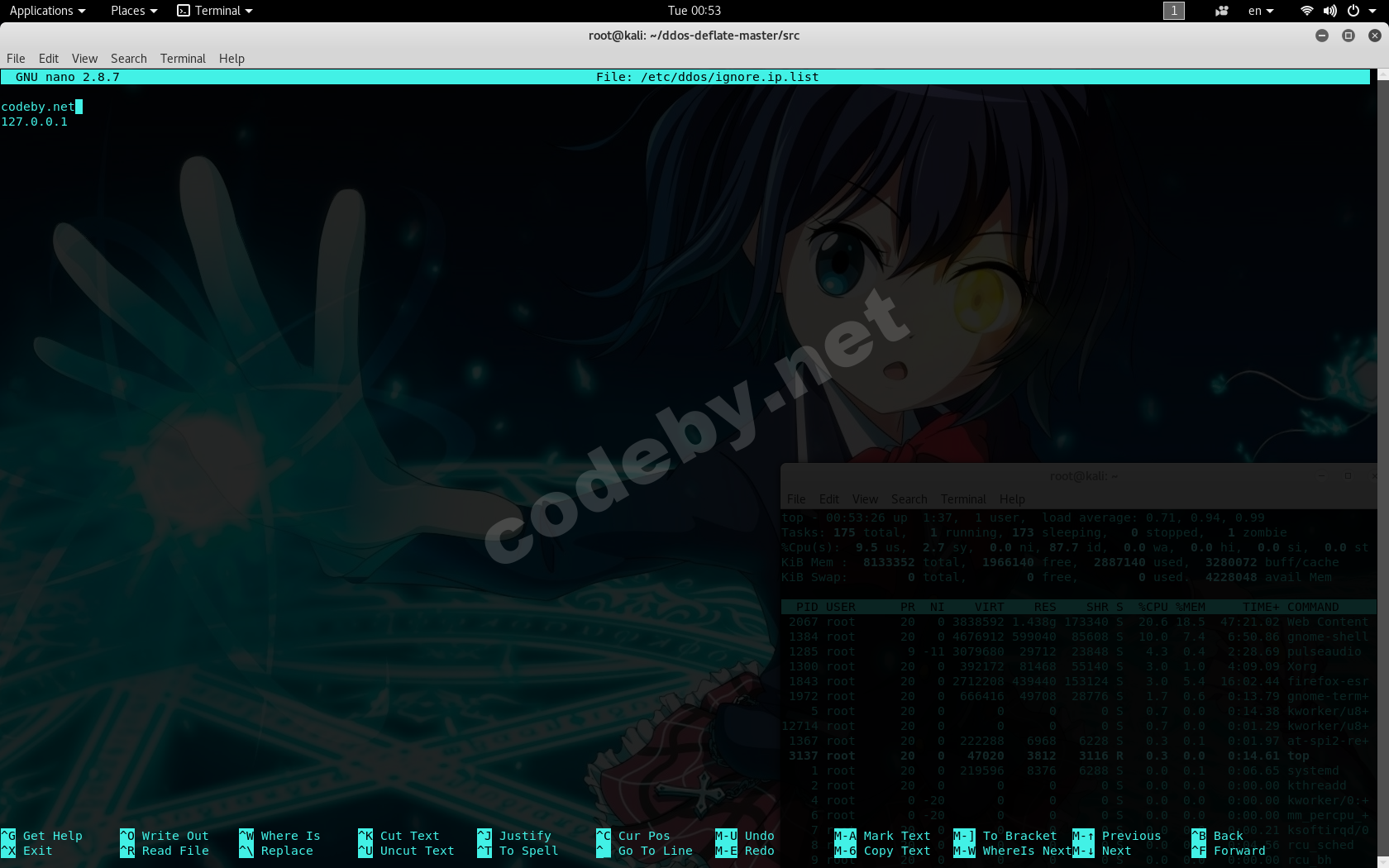Click the M-A Mark Text shortcut label
Image resolution: width=1389 pixels, height=868 pixels.
point(882,836)
